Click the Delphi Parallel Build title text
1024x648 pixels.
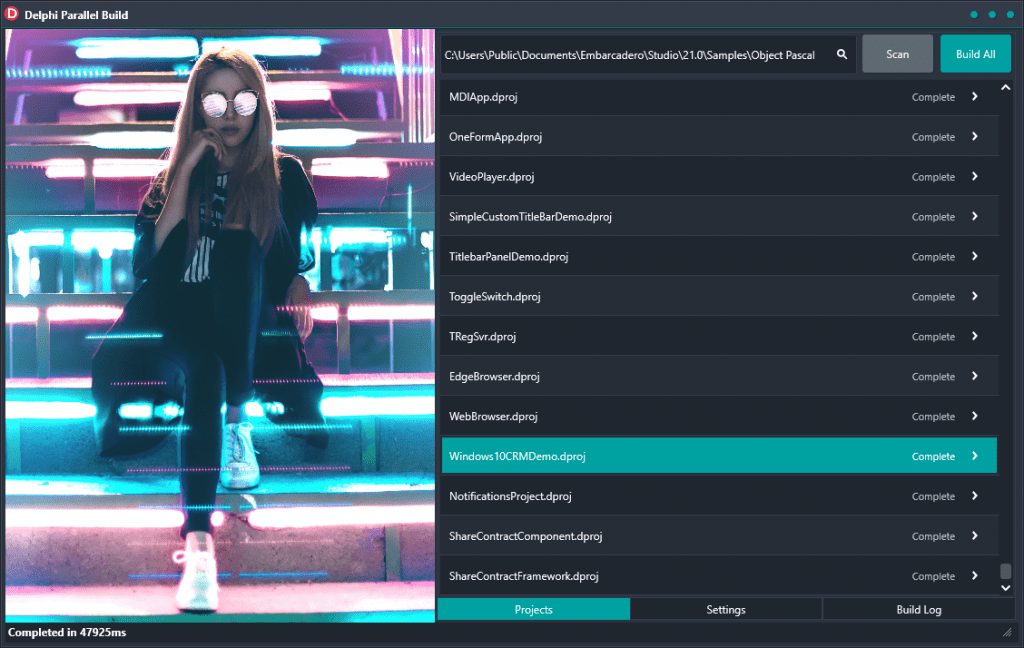[x=76, y=14]
